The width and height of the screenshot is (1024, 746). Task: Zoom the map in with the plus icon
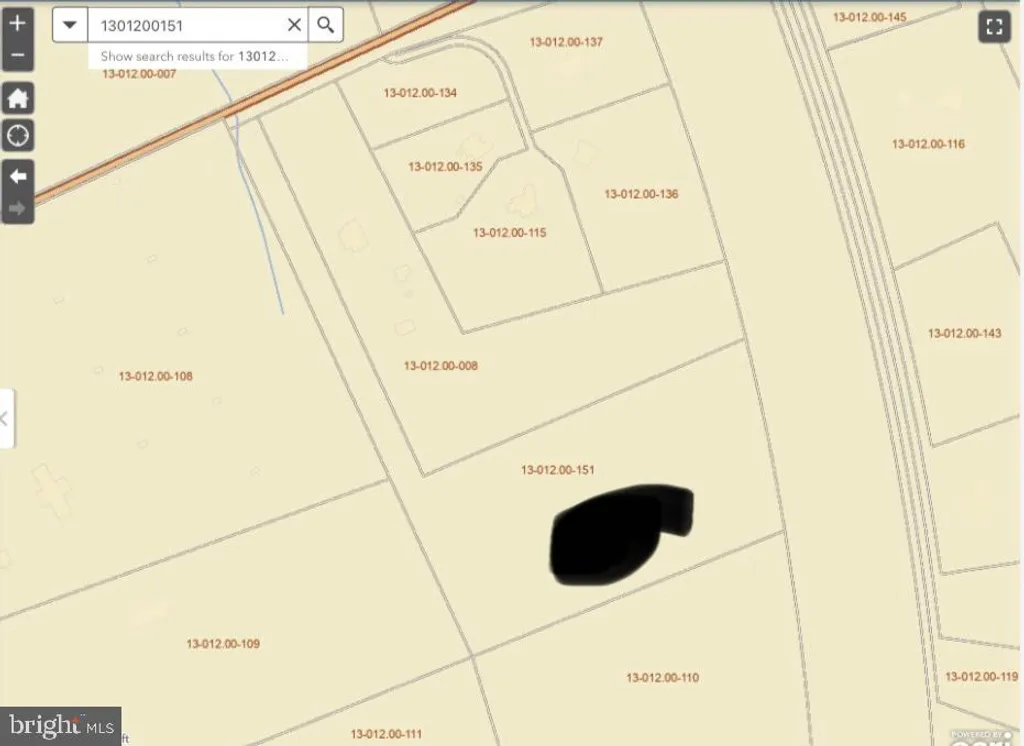pyautogui.click(x=18, y=20)
